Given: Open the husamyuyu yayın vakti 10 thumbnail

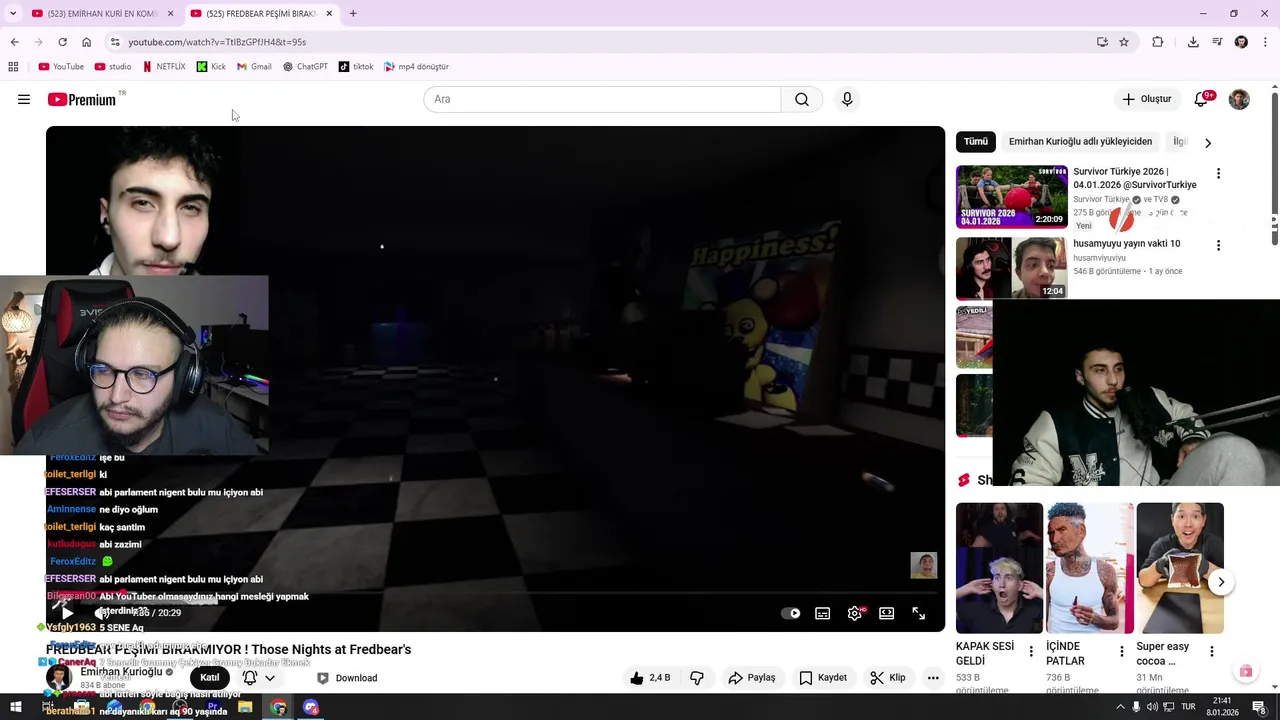Looking at the screenshot, I should click(1012, 268).
